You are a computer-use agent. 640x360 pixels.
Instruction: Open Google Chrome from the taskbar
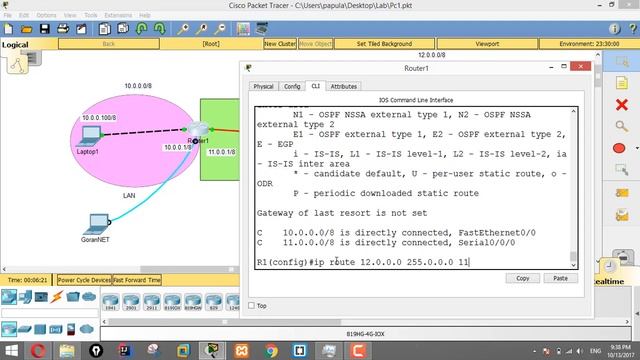[271, 351]
